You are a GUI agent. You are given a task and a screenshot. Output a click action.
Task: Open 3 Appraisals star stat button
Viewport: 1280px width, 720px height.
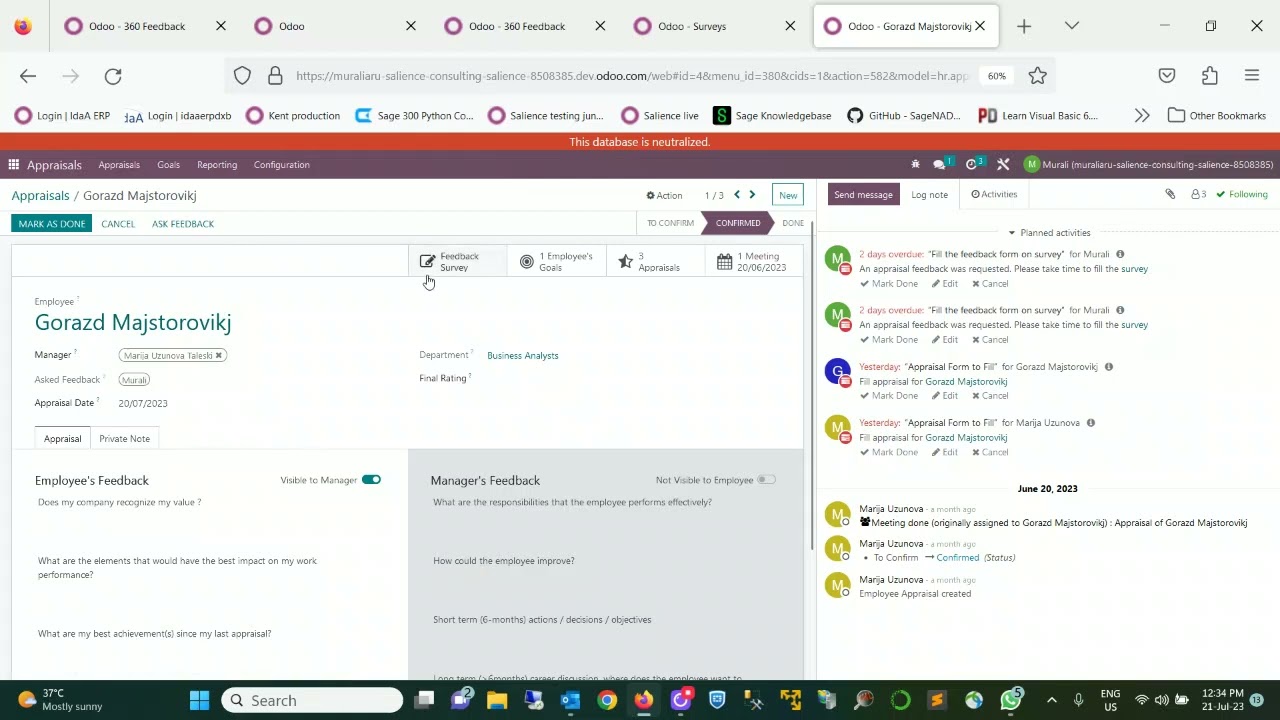(x=656, y=262)
